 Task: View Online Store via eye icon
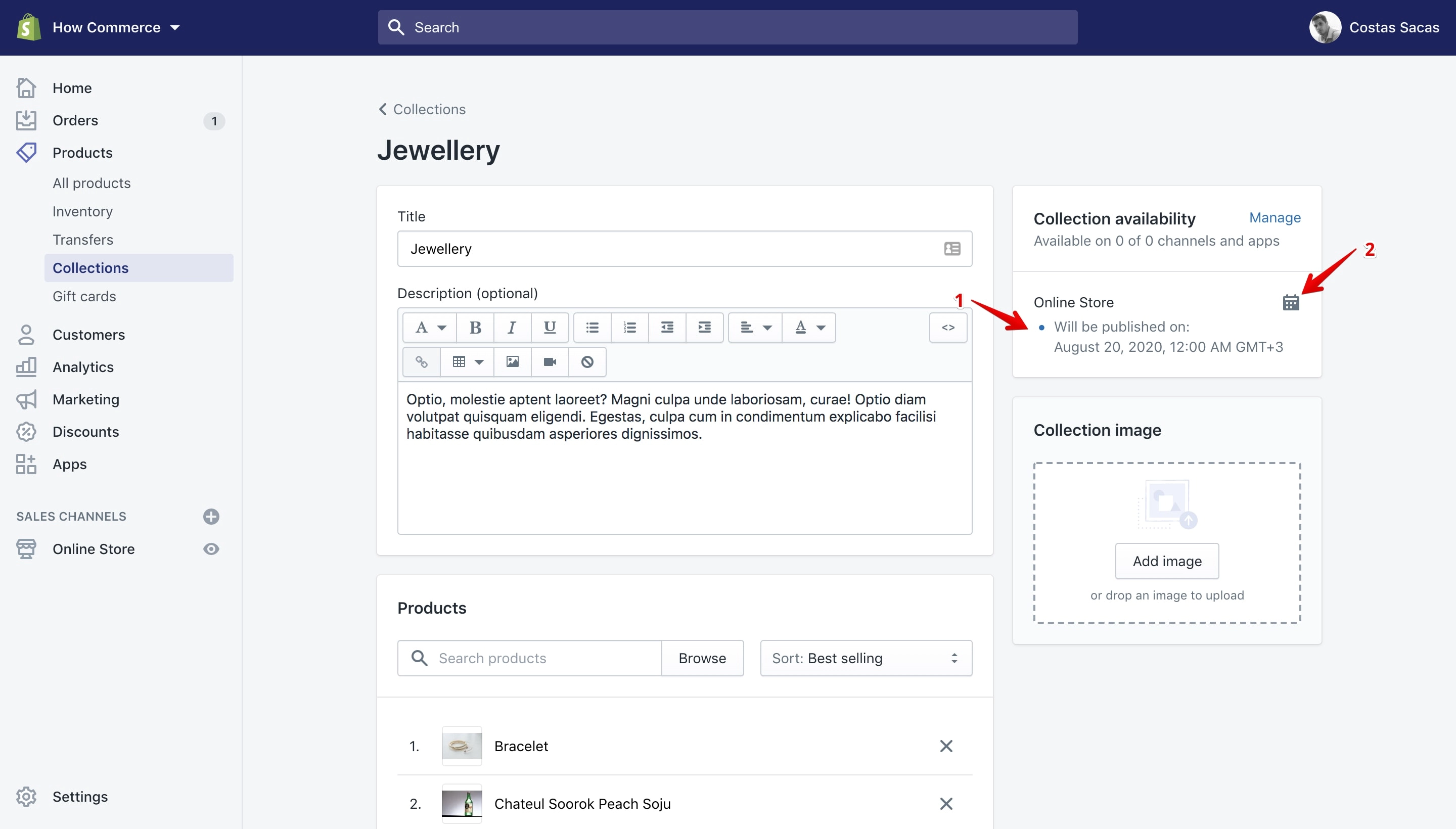[x=211, y=549]
